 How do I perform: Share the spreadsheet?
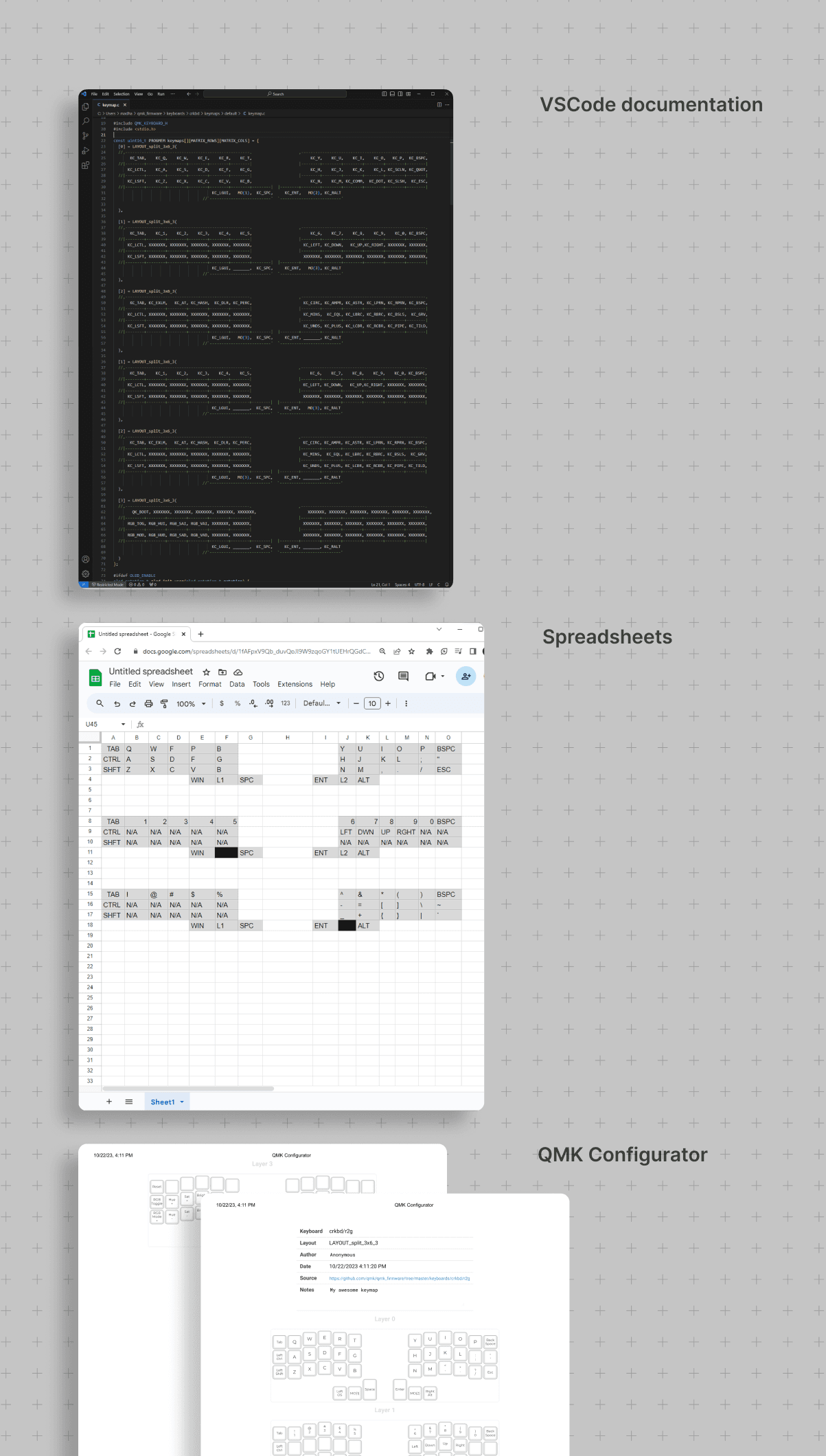point(466,676)
